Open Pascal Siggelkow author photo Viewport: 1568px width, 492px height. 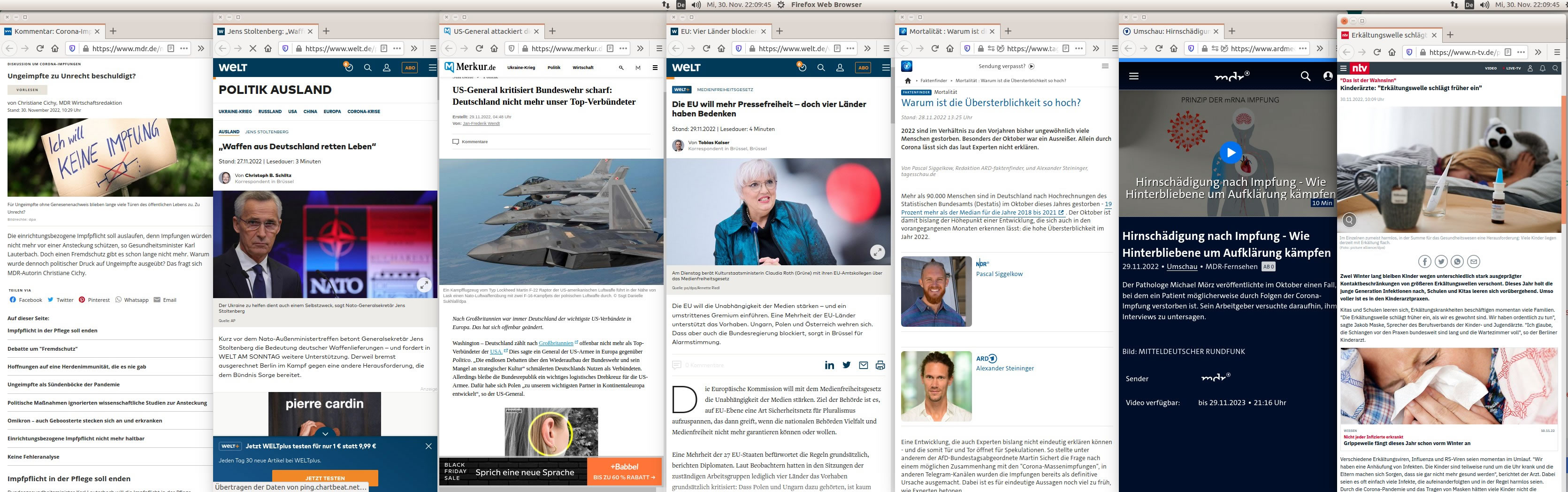click(x=936, y=292)
